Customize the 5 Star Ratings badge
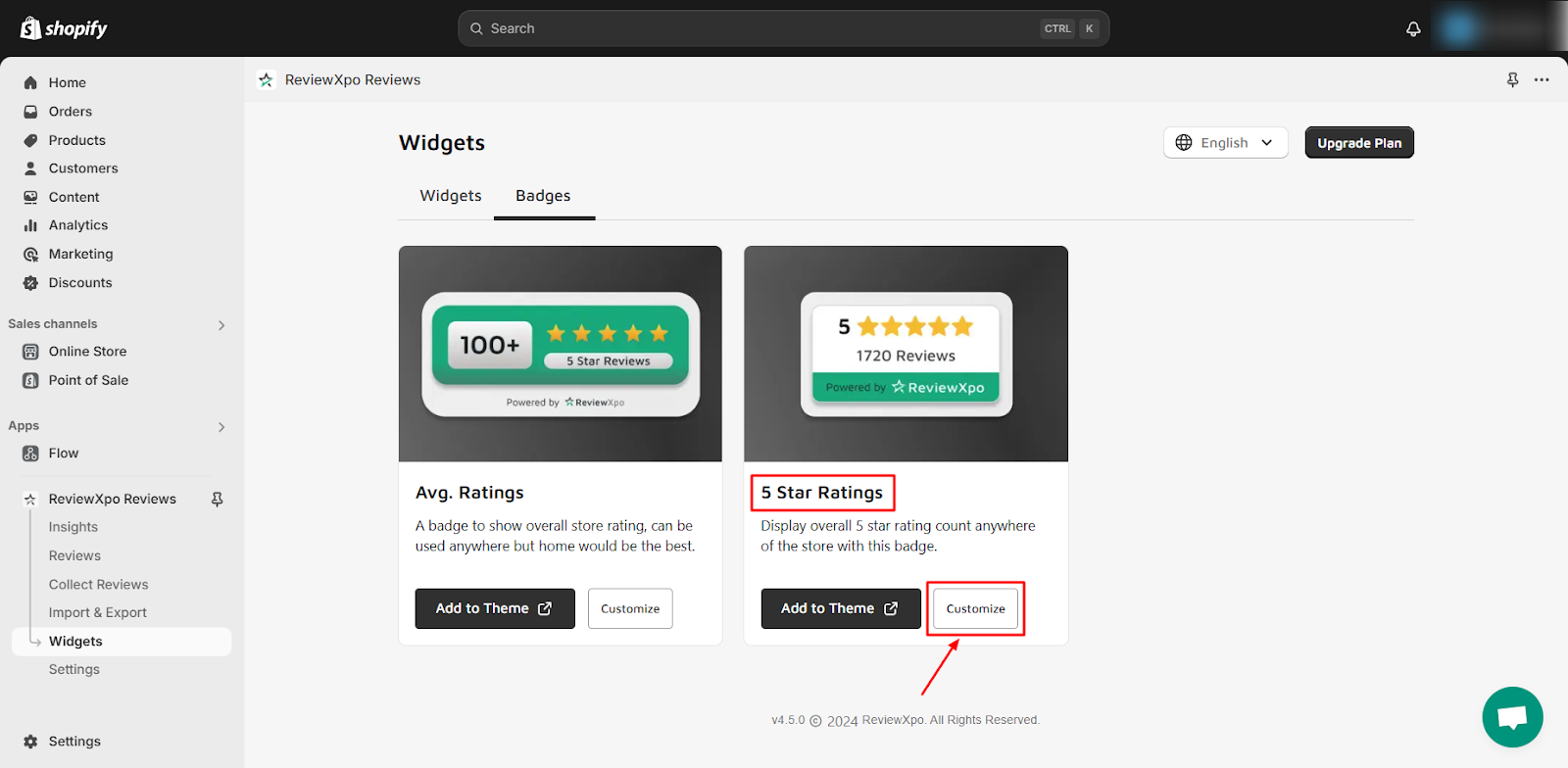 (976, 608)
